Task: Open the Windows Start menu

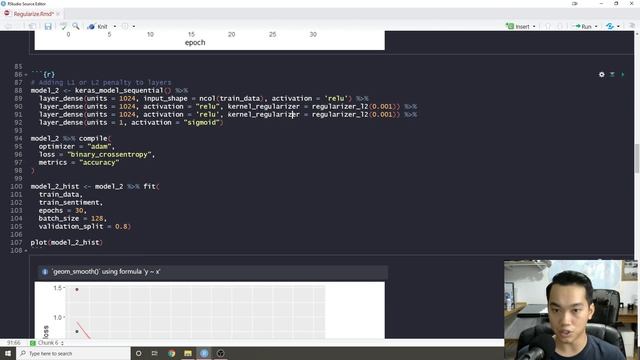Action: click(x=8, y=353)
